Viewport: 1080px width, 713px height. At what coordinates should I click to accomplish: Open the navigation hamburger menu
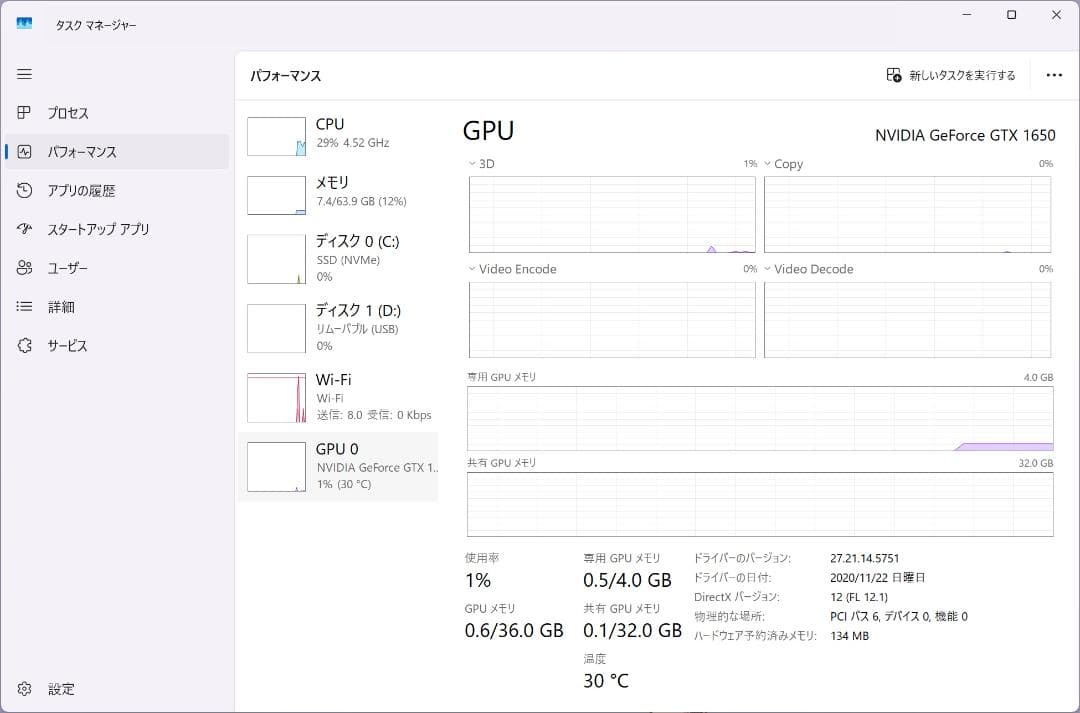[24, 74]
